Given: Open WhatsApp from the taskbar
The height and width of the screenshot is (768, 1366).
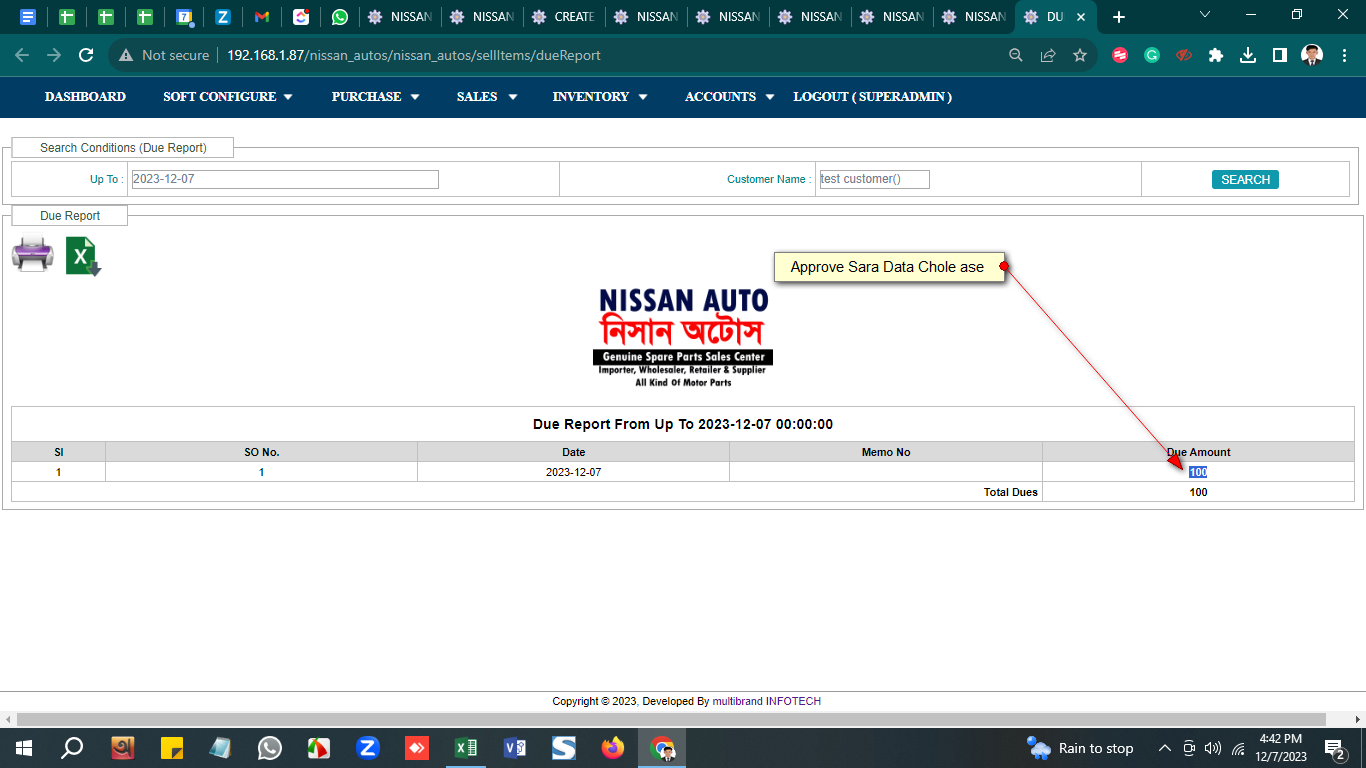Looking at the screenshot, I should [270, 748].
